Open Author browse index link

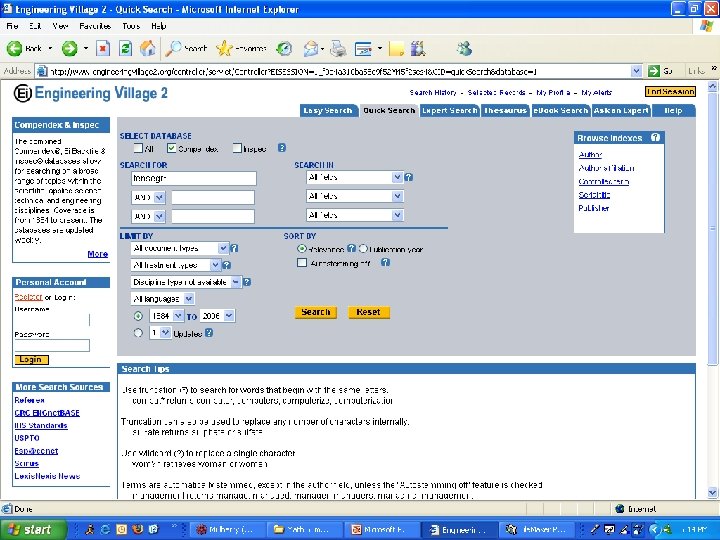(590, 155)
